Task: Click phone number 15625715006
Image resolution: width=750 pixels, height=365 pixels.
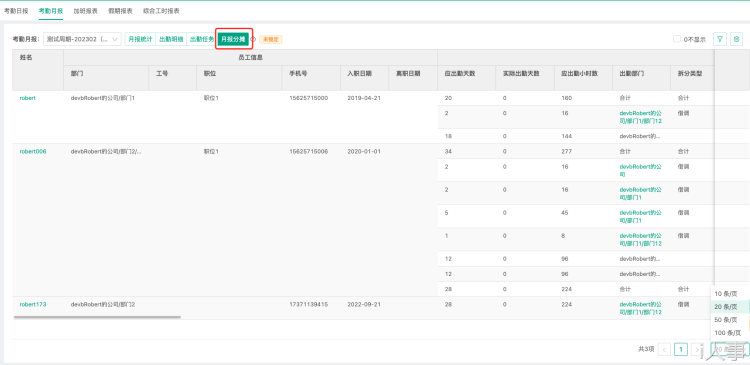Action: pos(309,151)
